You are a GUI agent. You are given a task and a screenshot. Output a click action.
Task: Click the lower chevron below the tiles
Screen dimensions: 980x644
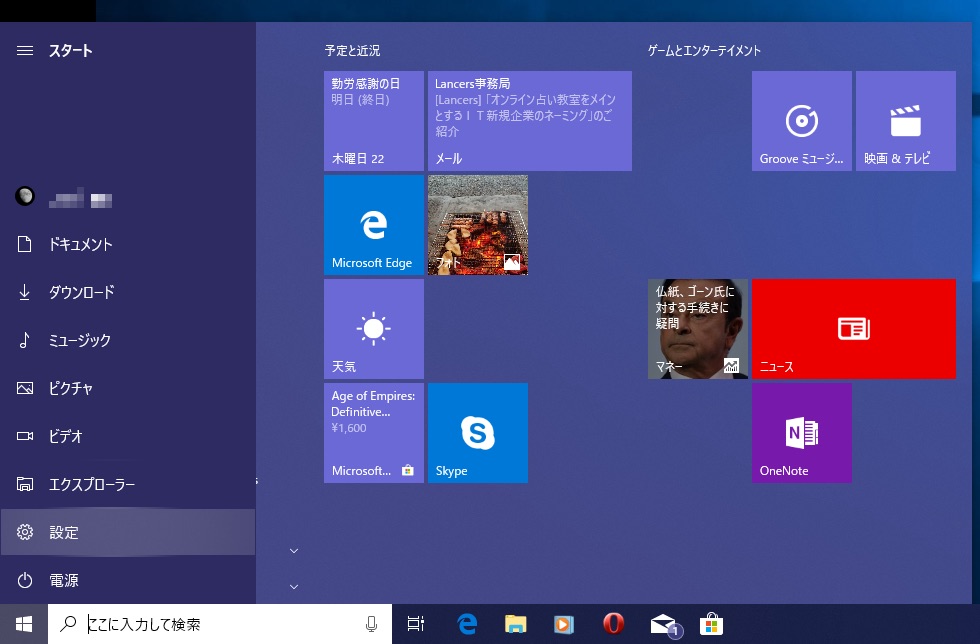(294, 586)
